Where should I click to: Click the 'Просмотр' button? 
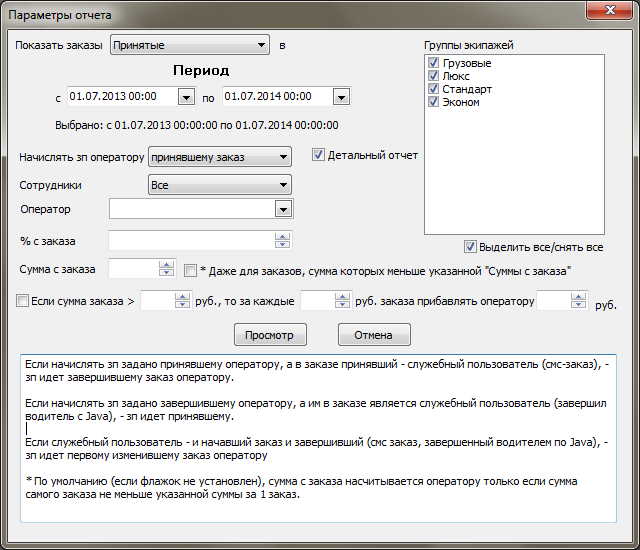[270, 335]
